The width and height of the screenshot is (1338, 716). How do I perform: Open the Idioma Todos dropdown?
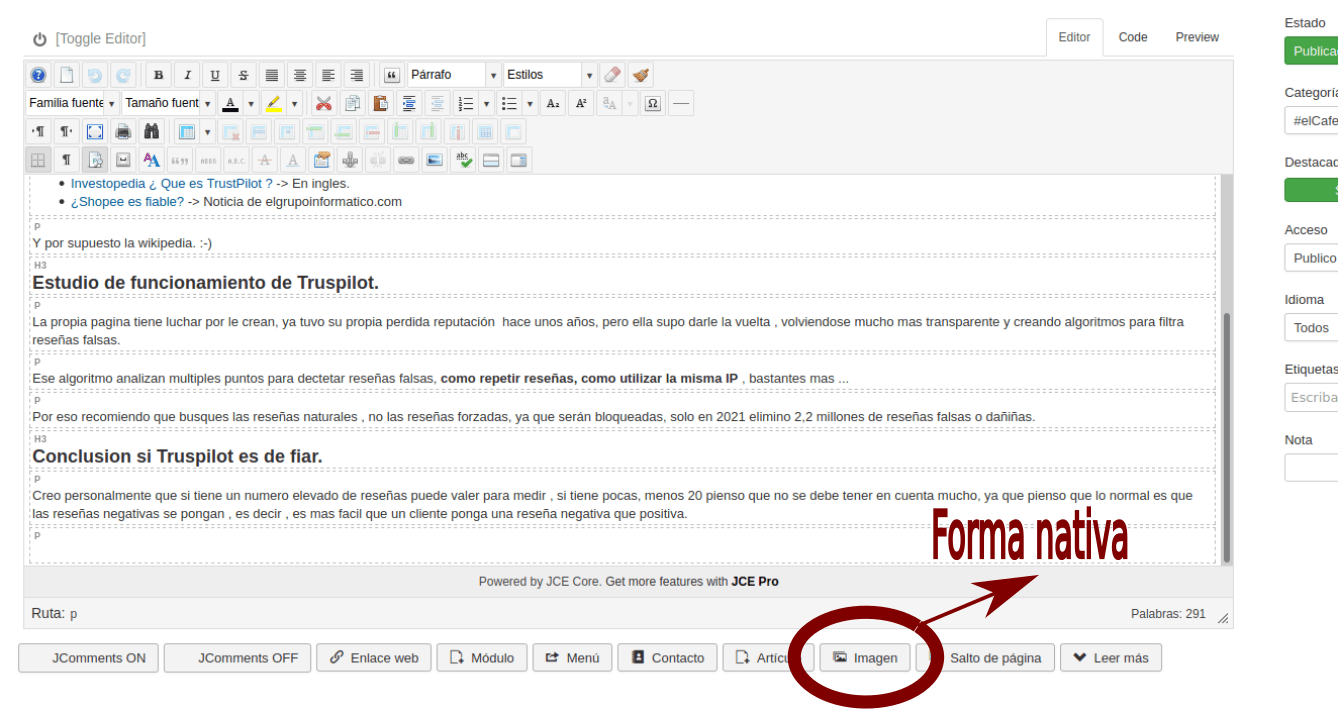coord(1311,328)
